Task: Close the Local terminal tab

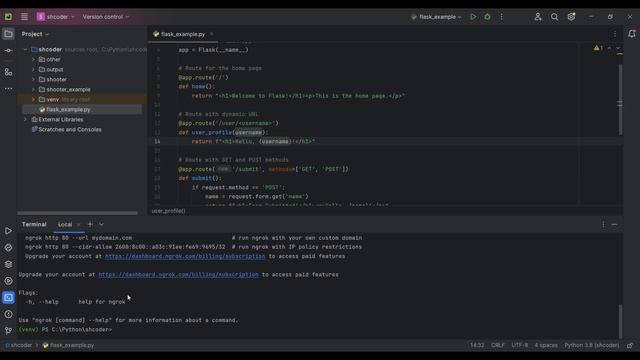Action: (x=79, y=224)
